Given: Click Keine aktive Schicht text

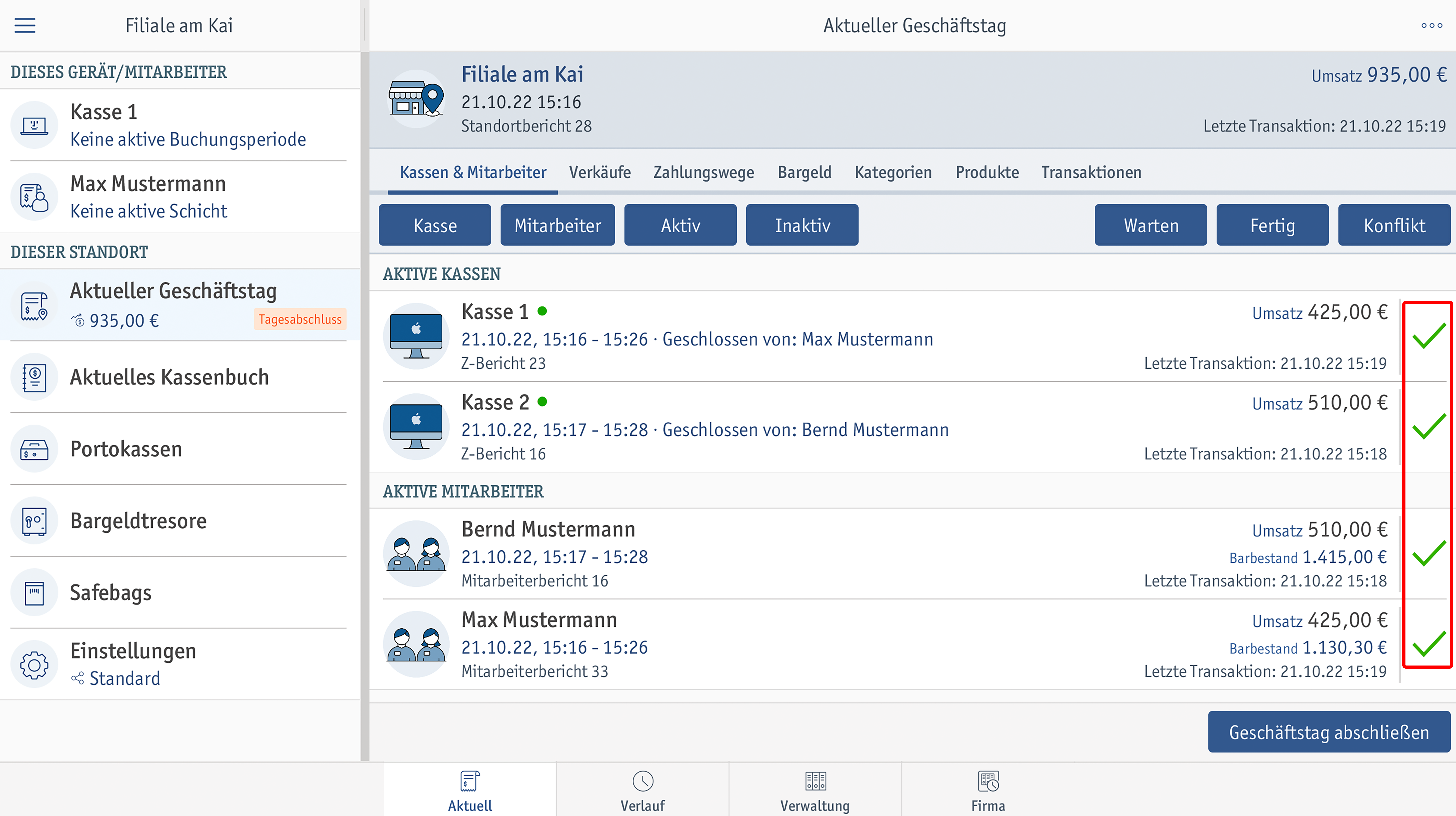Looking at the screenshot, I should point(149,211).
